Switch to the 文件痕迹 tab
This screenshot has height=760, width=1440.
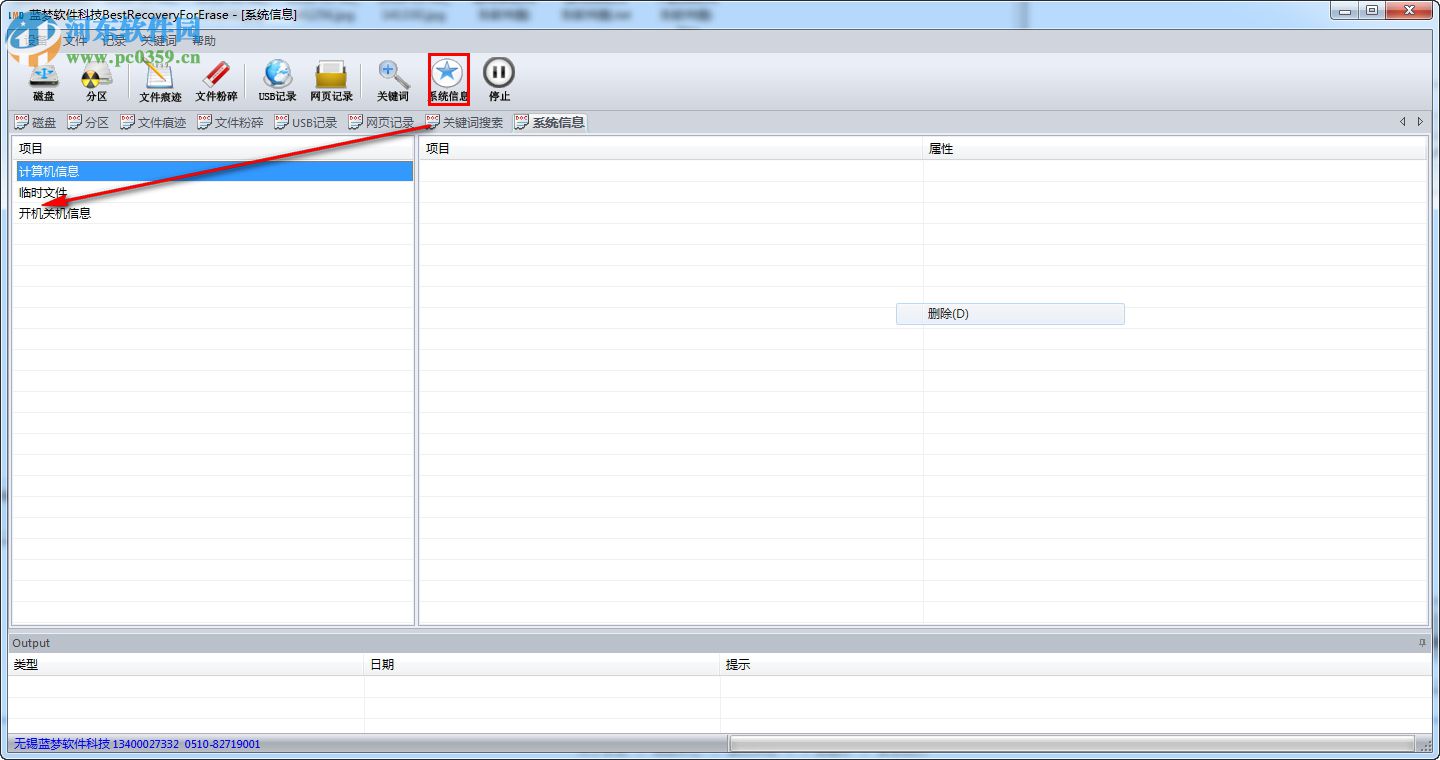[x=153, y=122]
